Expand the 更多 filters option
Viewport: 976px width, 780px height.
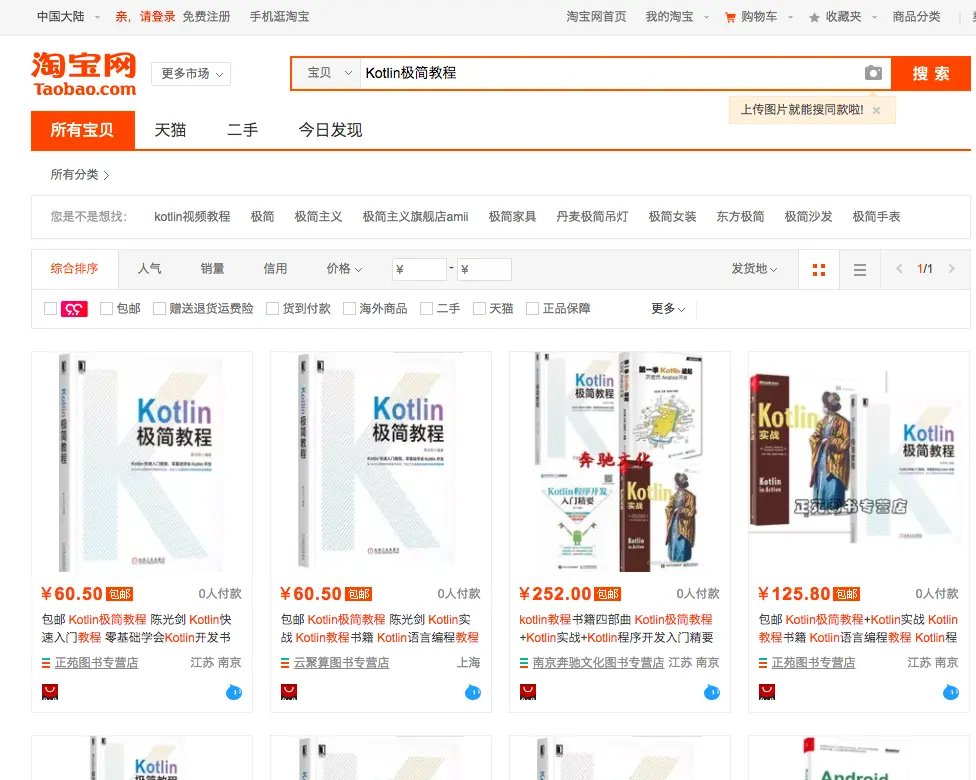click(x=668, y=308)
